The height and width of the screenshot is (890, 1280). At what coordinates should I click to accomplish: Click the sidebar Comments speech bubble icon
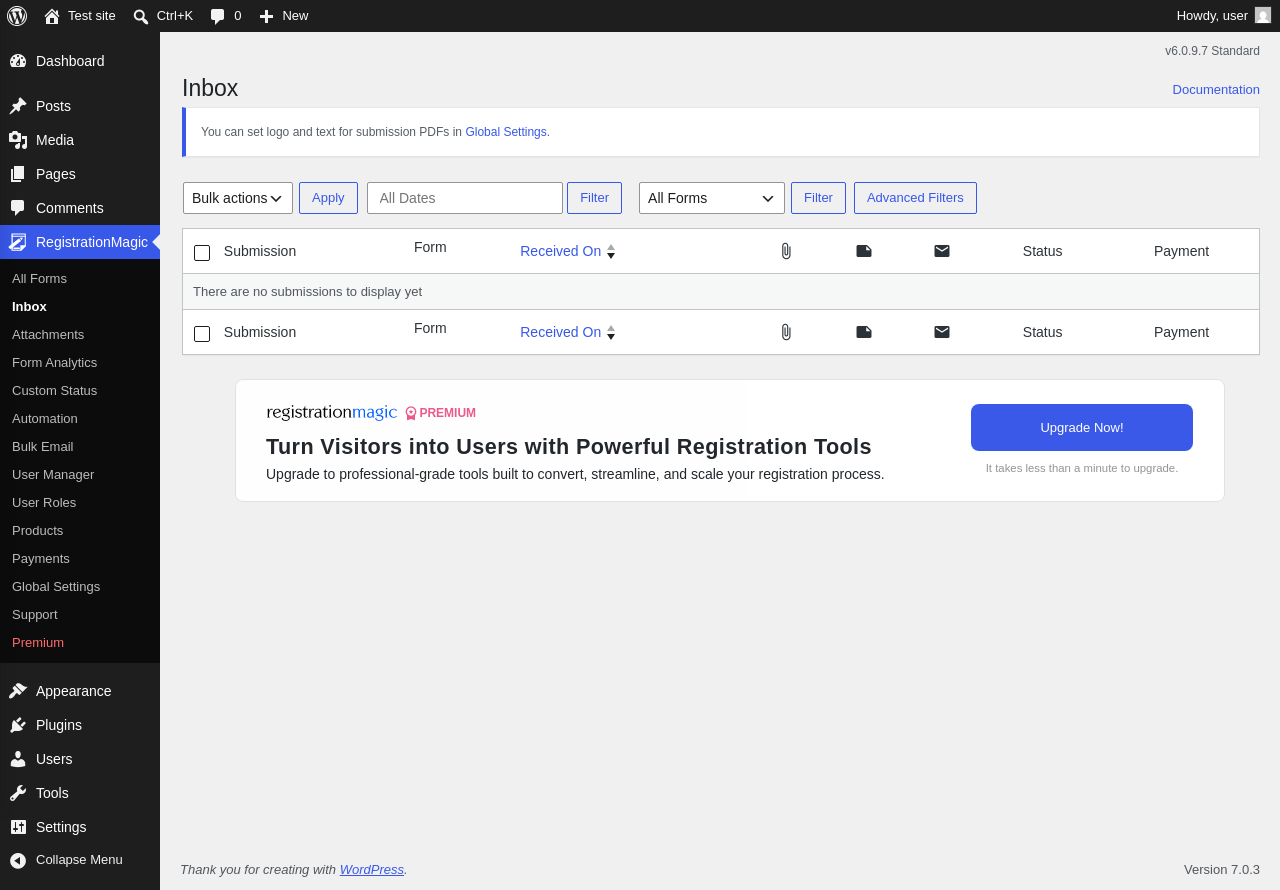18,208
